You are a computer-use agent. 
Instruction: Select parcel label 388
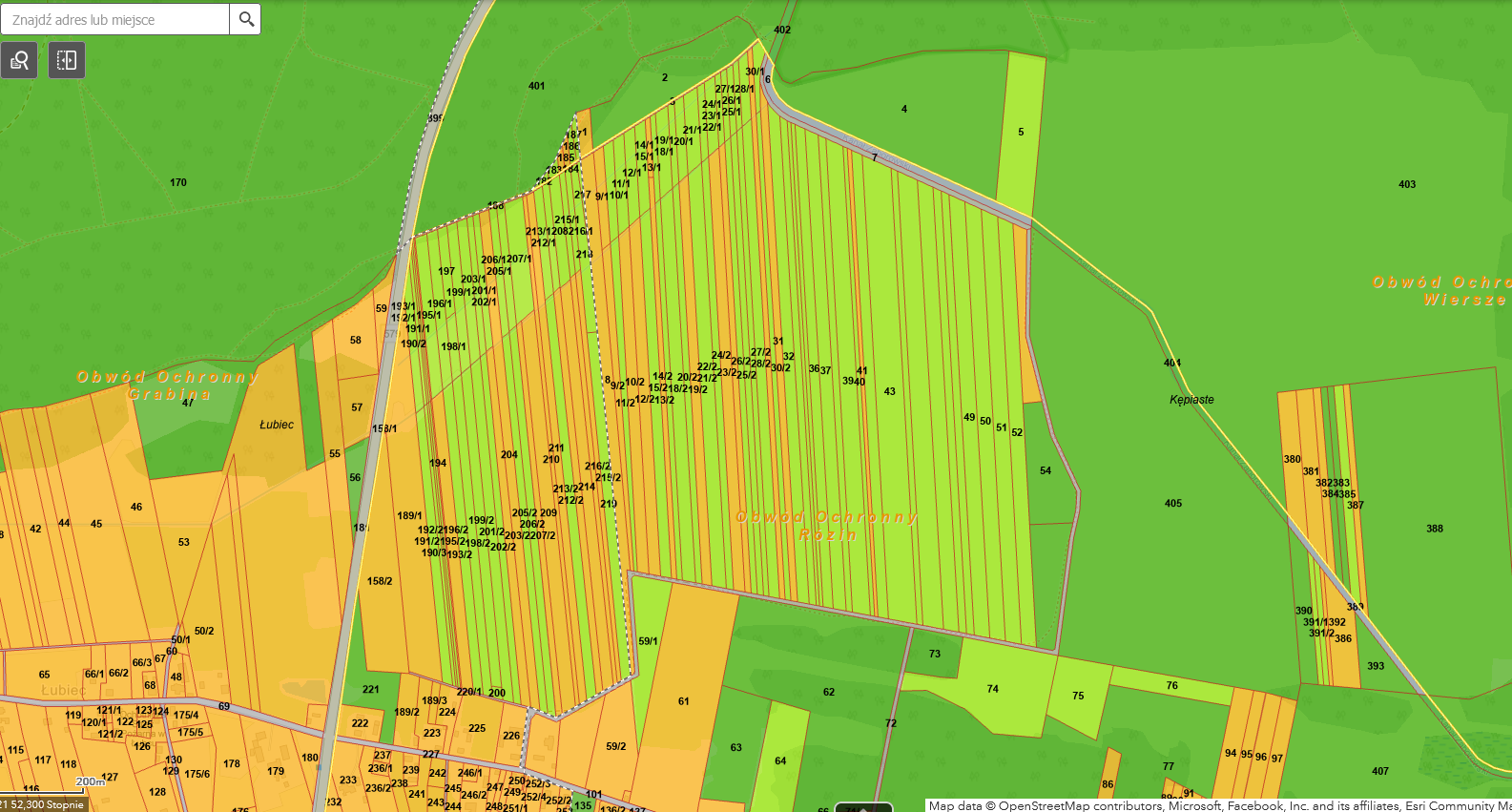(x=1435, y=528)
